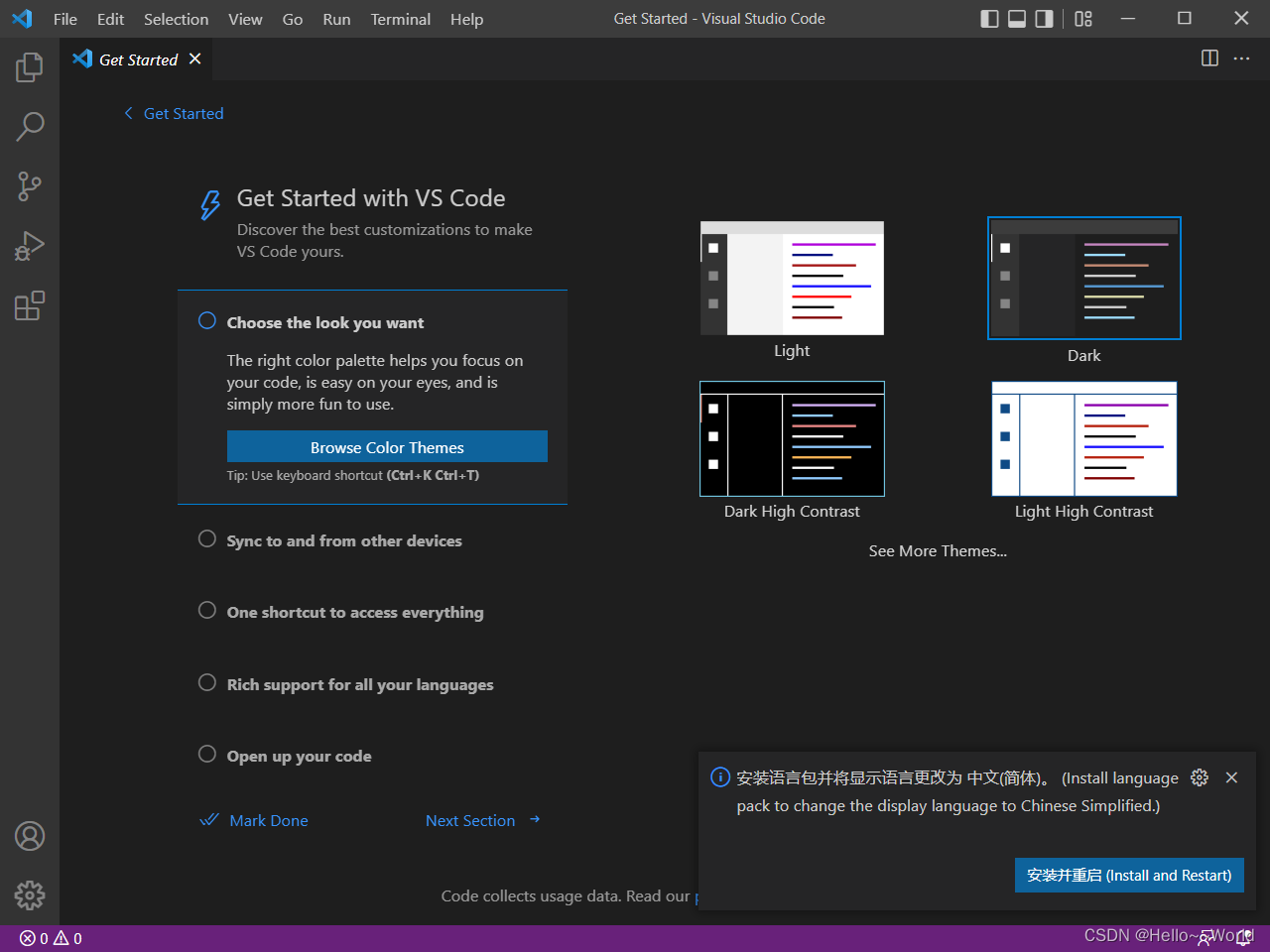Open the Extensions marketplace icon

pyautogui.click(x=29, y=305)
